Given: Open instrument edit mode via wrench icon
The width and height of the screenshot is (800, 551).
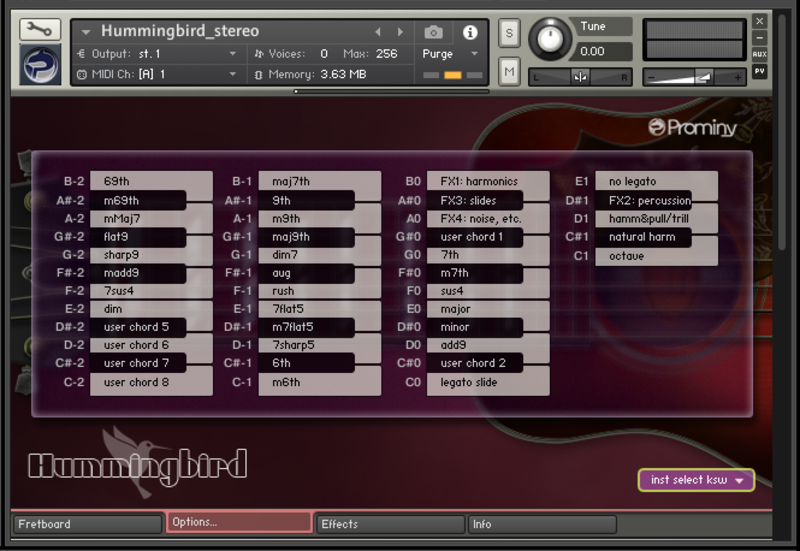Looking at the screenshot, I should 40,30.
